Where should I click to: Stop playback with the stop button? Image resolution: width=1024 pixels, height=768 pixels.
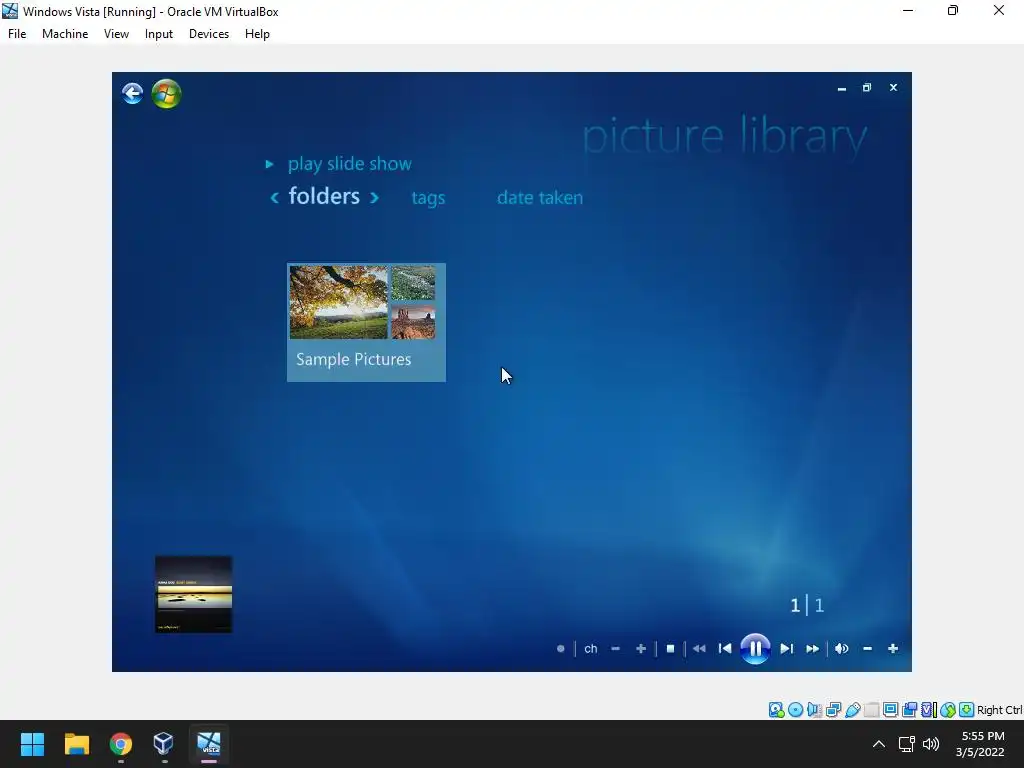click(x=670, y=648)
